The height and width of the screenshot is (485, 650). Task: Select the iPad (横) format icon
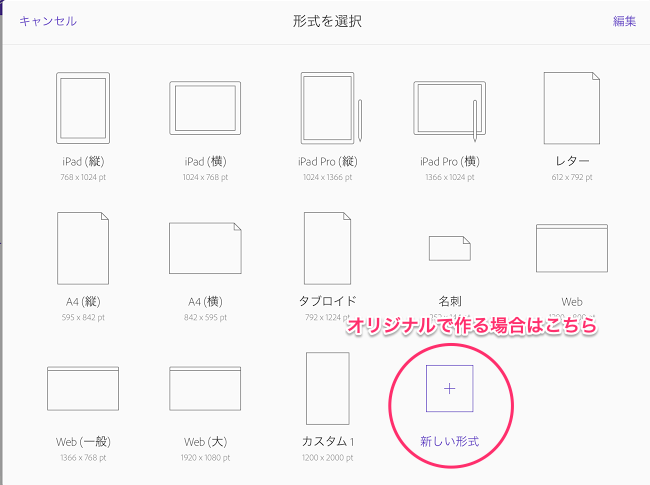tap(205, 108)
